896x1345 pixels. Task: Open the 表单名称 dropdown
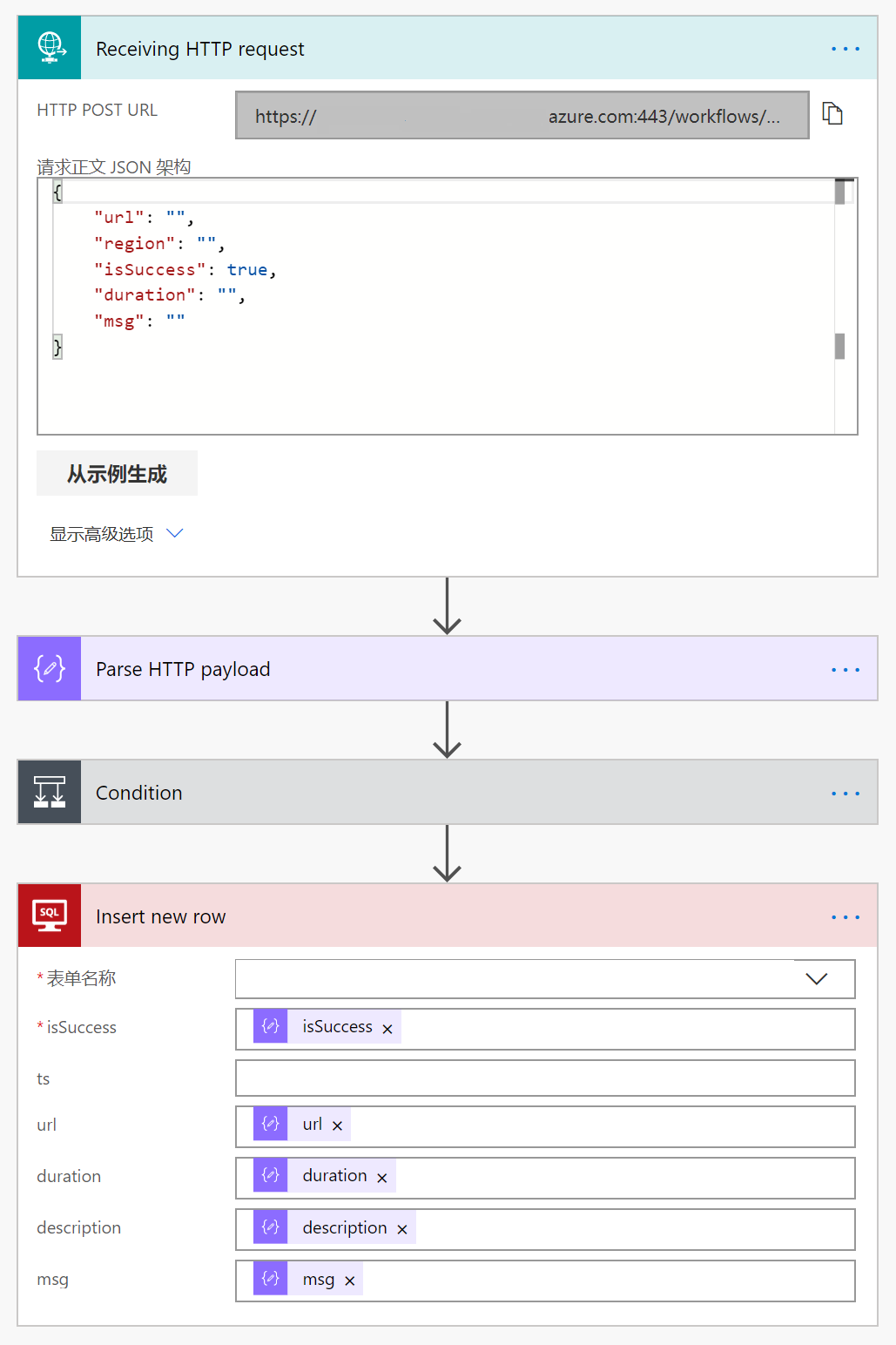pos(816,978)
